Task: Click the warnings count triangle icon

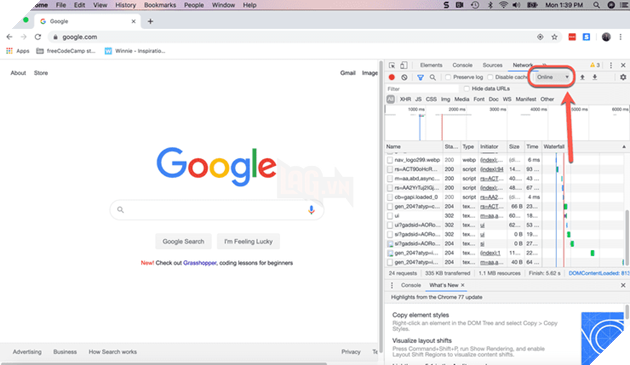Action: pyautogui.click(x=592, y=65)
